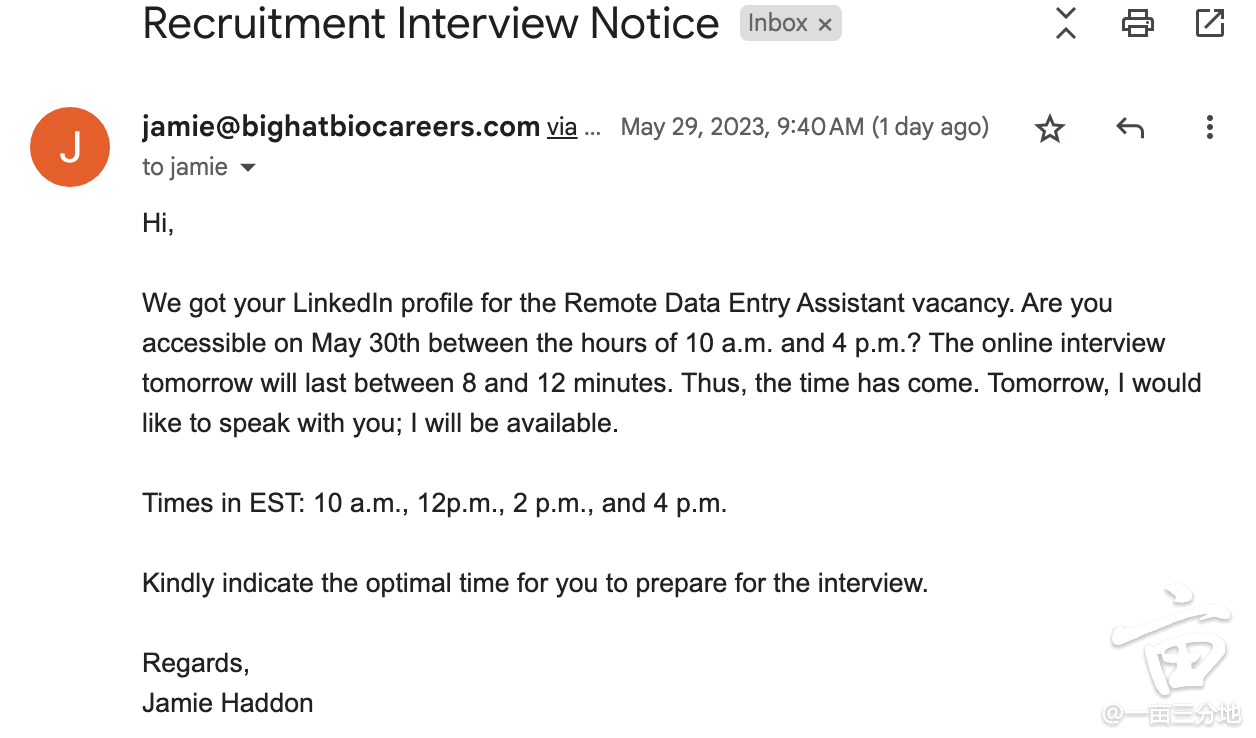Remove the Inbox label with the x
1256x738 pixels.
click(825, 25)
